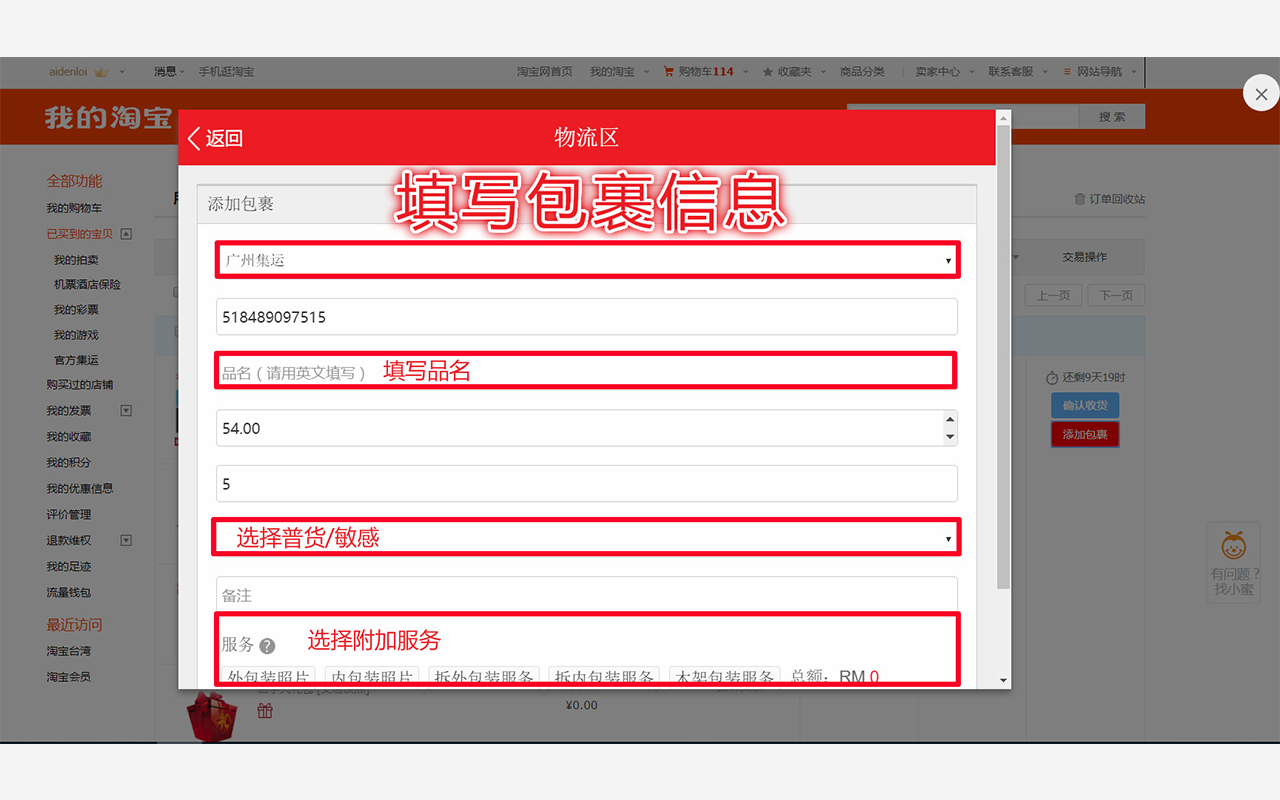Open 我的购物车 in the sidebar
The width and height of the screenshot is (1280, 800).
pyautogui.click(x=74, y=208)
